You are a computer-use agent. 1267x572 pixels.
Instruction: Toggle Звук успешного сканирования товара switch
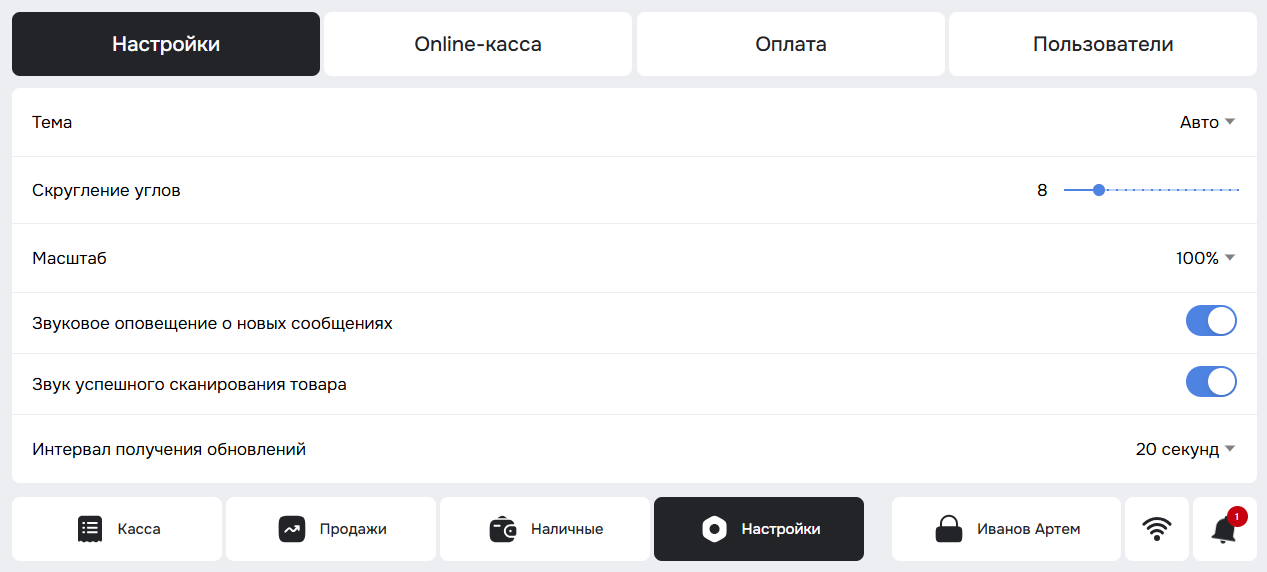tap(1211, 382)
